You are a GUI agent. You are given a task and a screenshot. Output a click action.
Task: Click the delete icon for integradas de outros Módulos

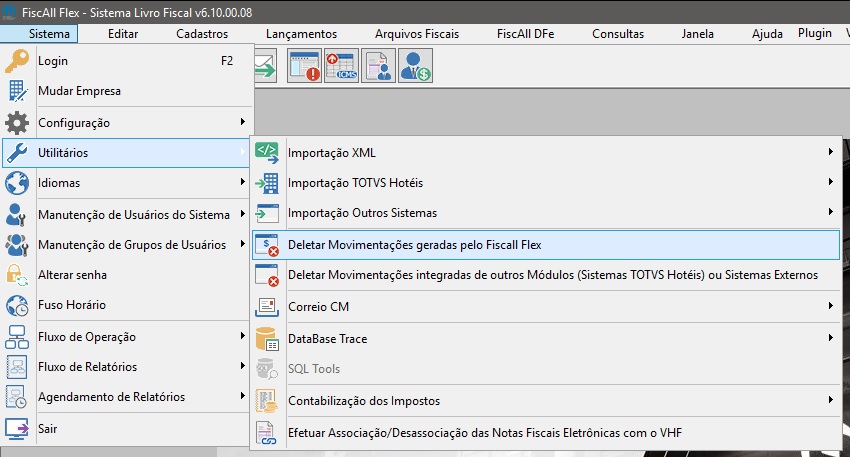(267, 275)
